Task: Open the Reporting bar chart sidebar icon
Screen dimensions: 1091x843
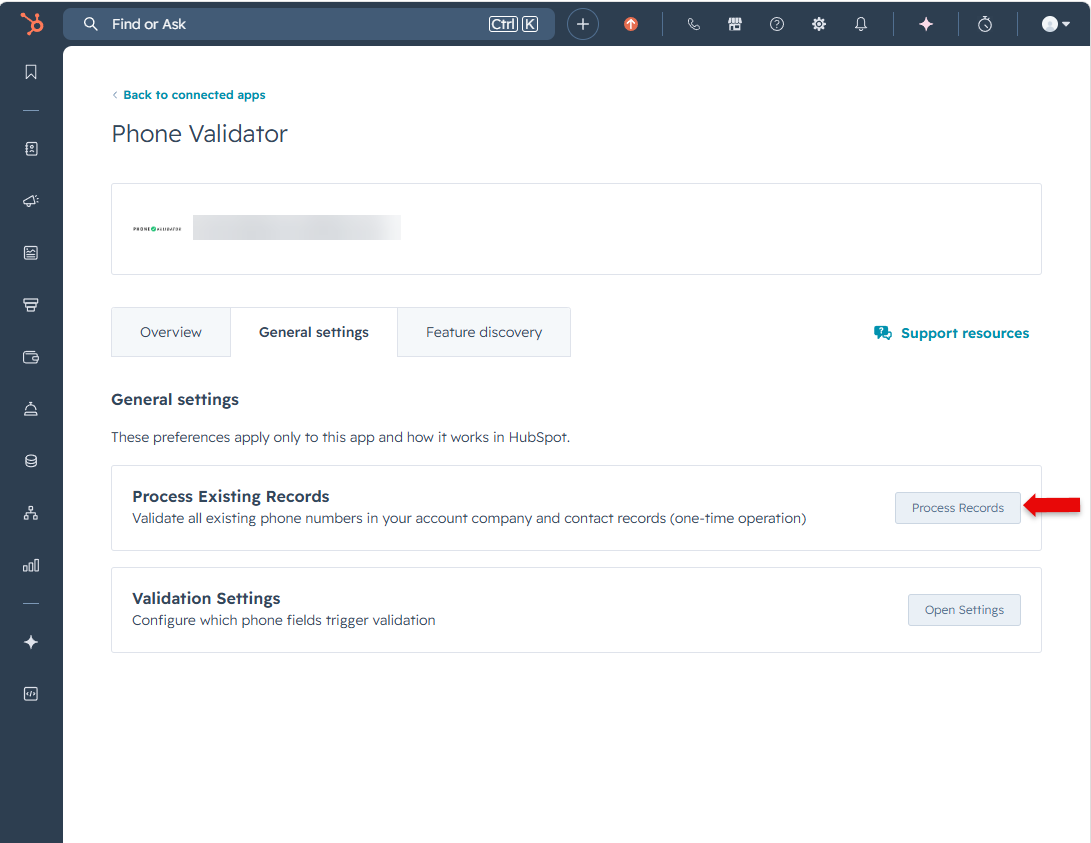Action: click(x=31, y=565)
